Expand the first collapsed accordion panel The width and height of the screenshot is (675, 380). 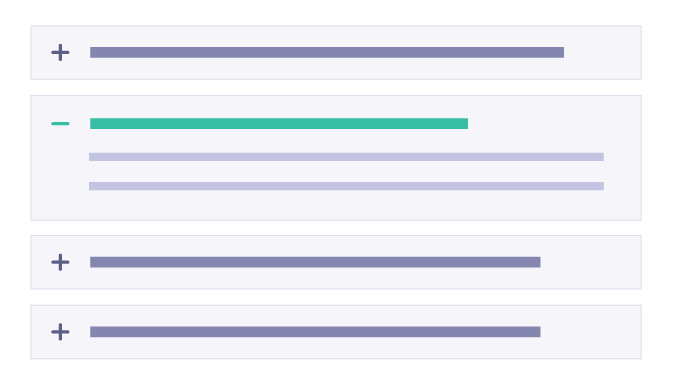tap(336, 53)
